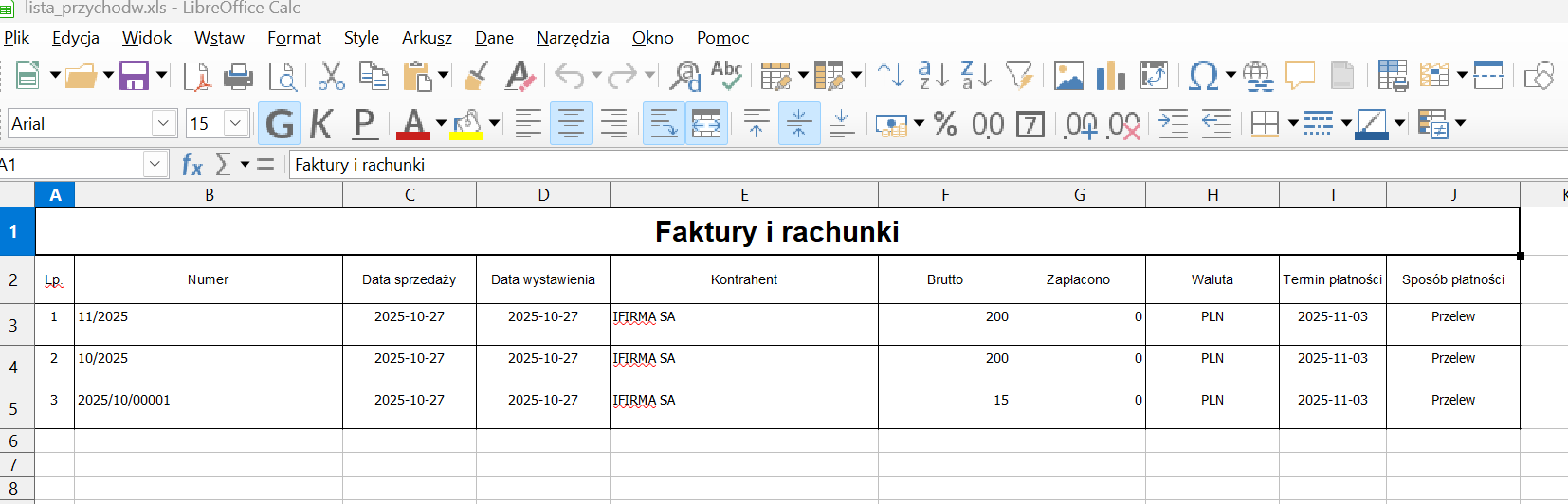Open the Narzędzia menu
The height and width of the screenshot is (504, 1568).
(573, 38)
